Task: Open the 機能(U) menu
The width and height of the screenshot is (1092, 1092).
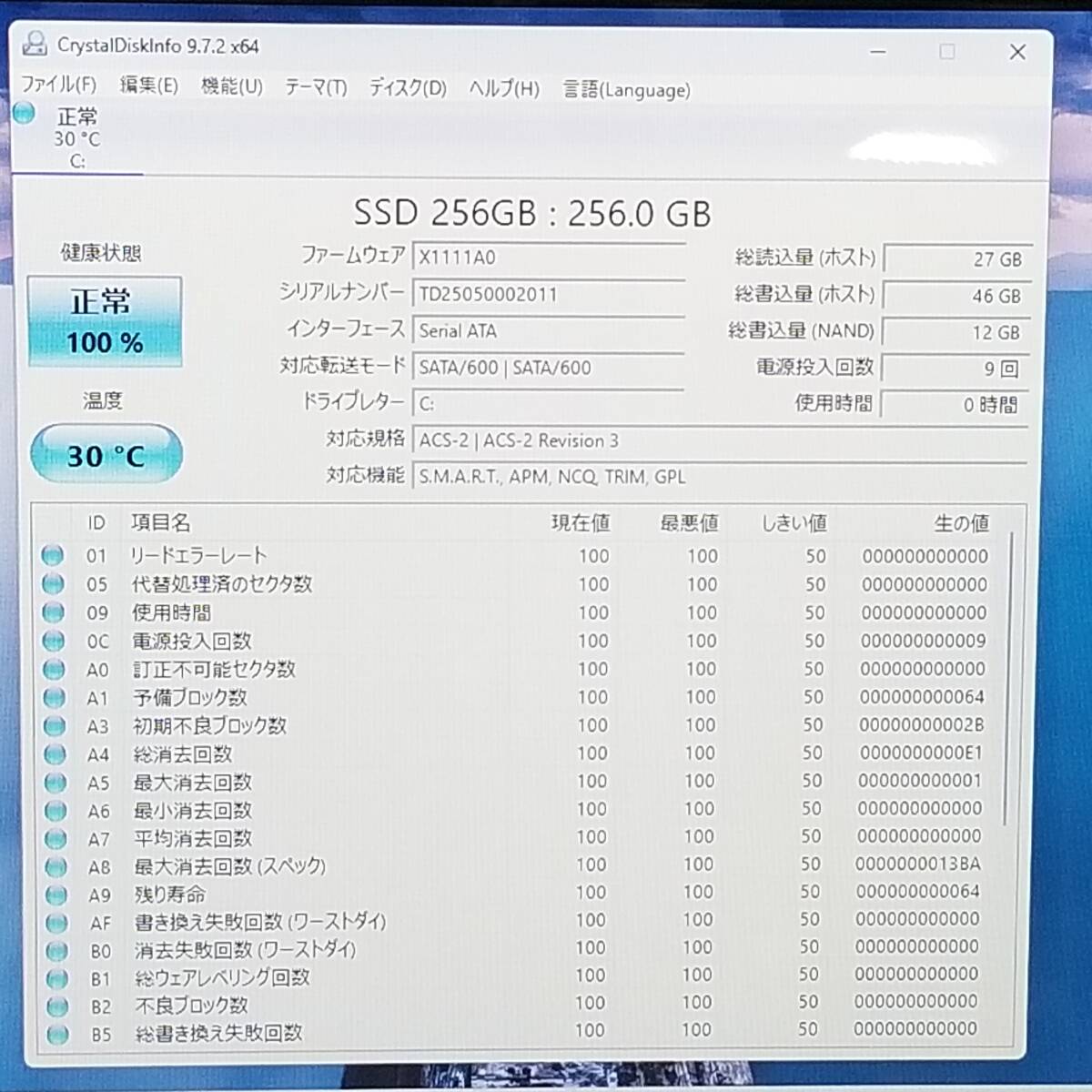Action: [232, 86]
